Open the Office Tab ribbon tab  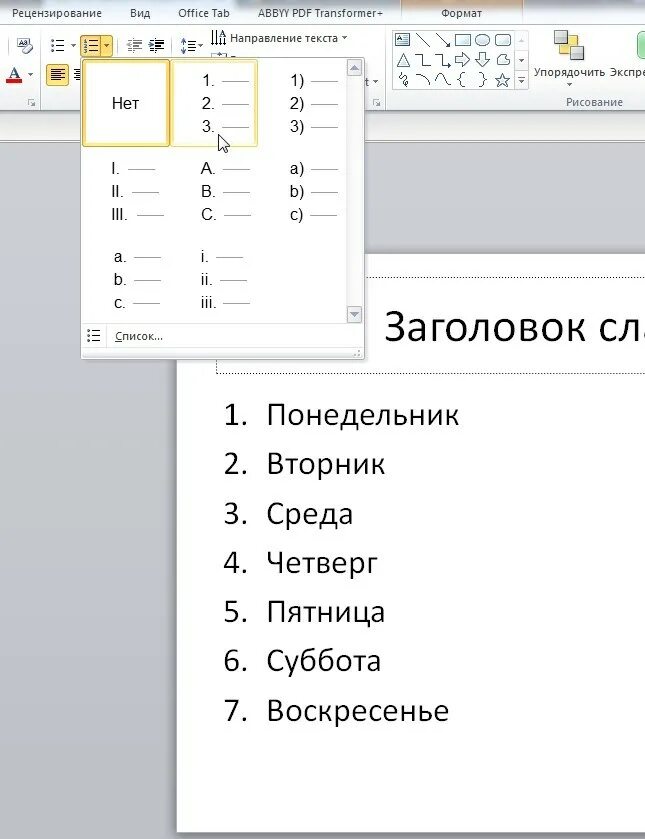[203, 13]
